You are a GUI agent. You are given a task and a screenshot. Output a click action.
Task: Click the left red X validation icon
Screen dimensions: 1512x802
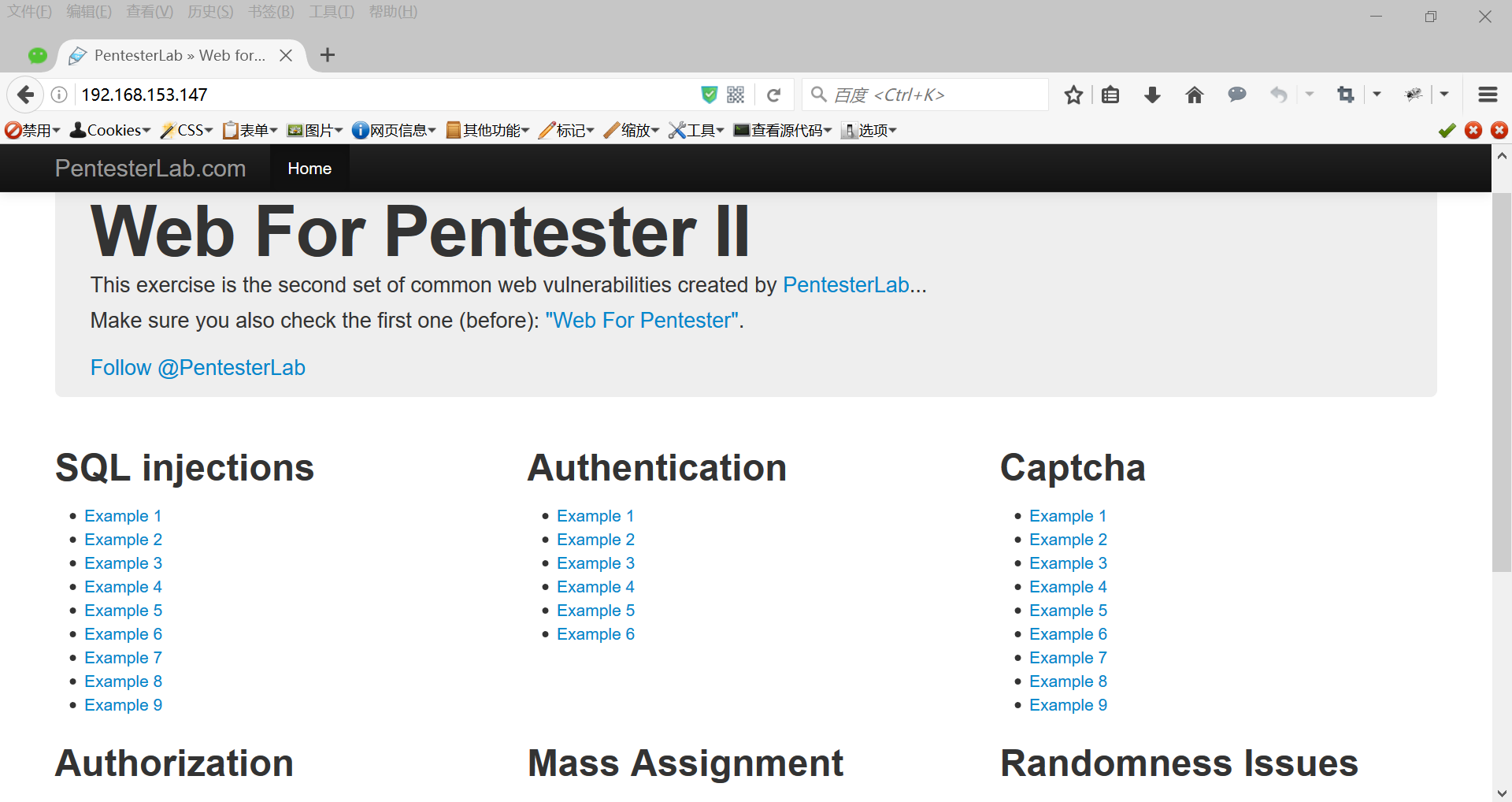(x=1473, y=130)
